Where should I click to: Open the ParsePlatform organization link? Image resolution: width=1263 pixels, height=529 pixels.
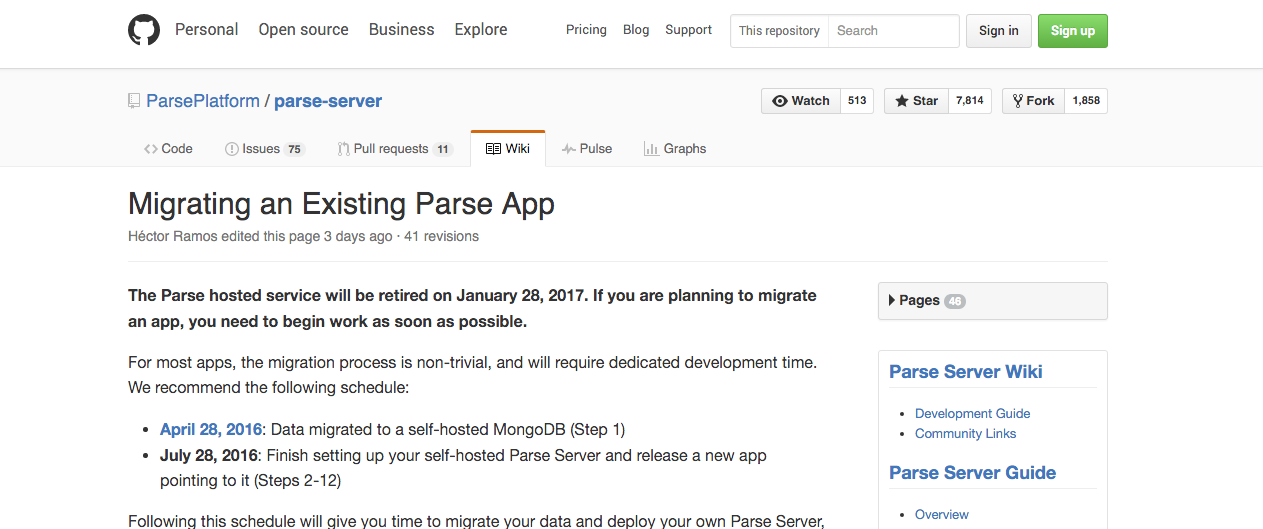[x=203, y=101]
